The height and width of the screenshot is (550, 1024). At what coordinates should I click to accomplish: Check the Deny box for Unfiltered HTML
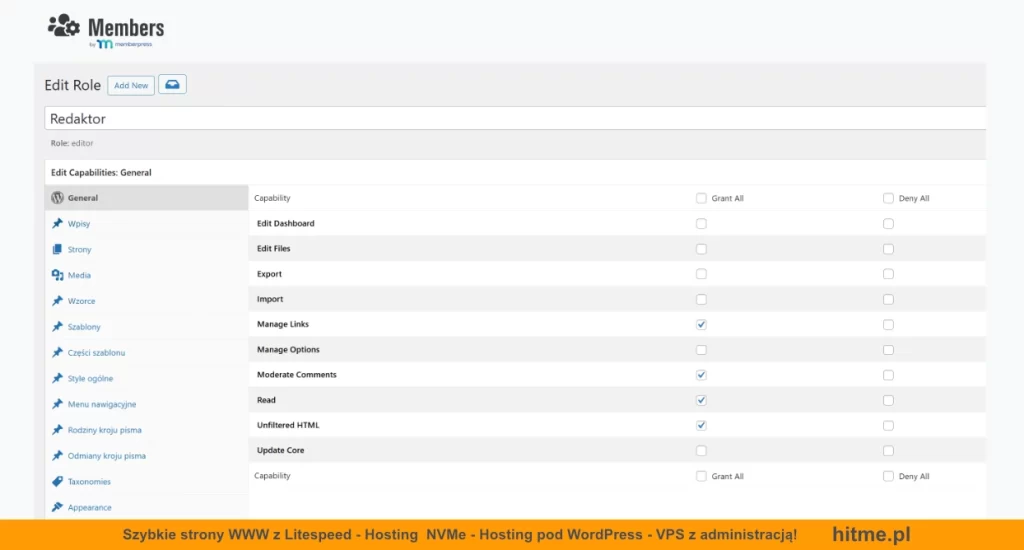coord(888,426)
